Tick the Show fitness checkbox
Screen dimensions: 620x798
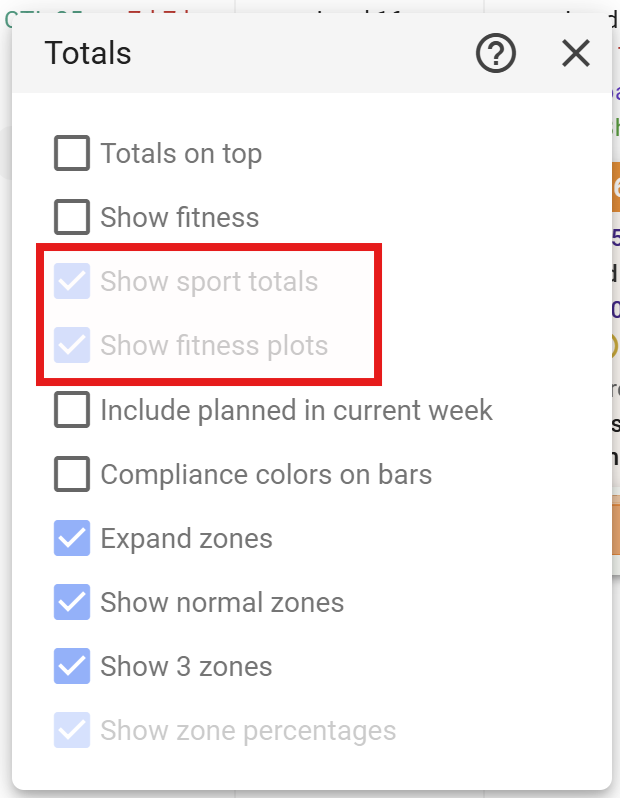click(x=72, y=218)
